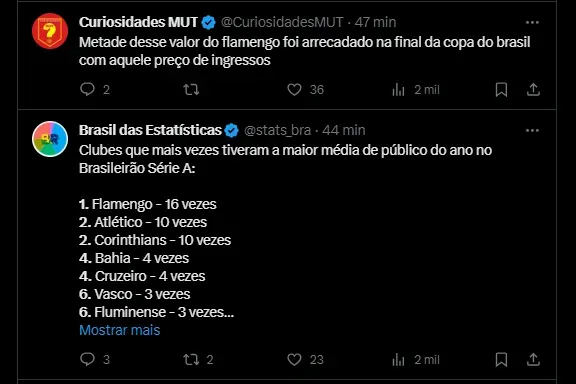Share the Brasil das Estatísticas tweet

[533, 359]
